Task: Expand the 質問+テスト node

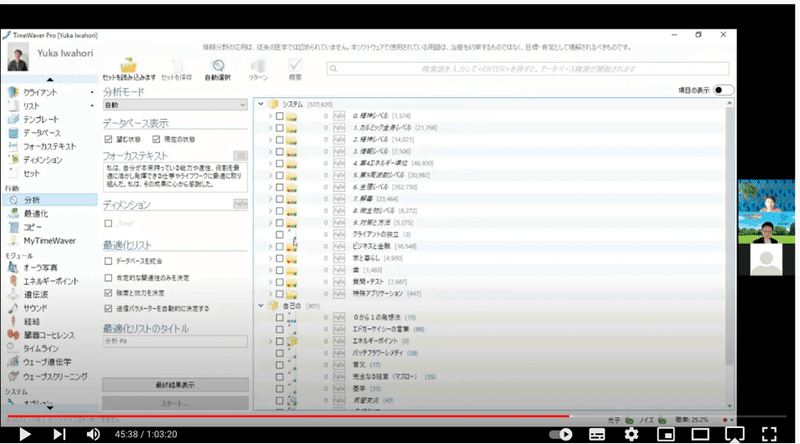Action: coord(270,282)
